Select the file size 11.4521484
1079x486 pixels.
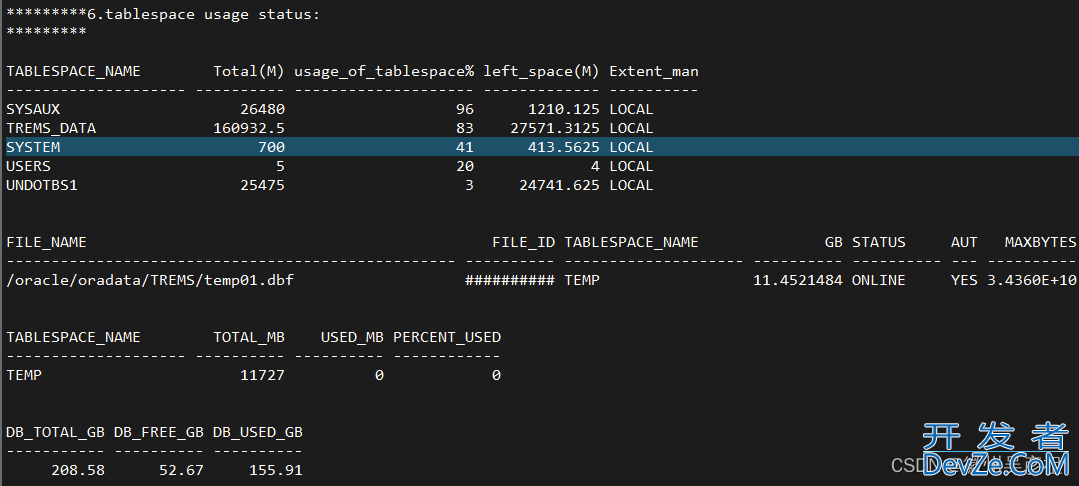[x=798, y=280]
